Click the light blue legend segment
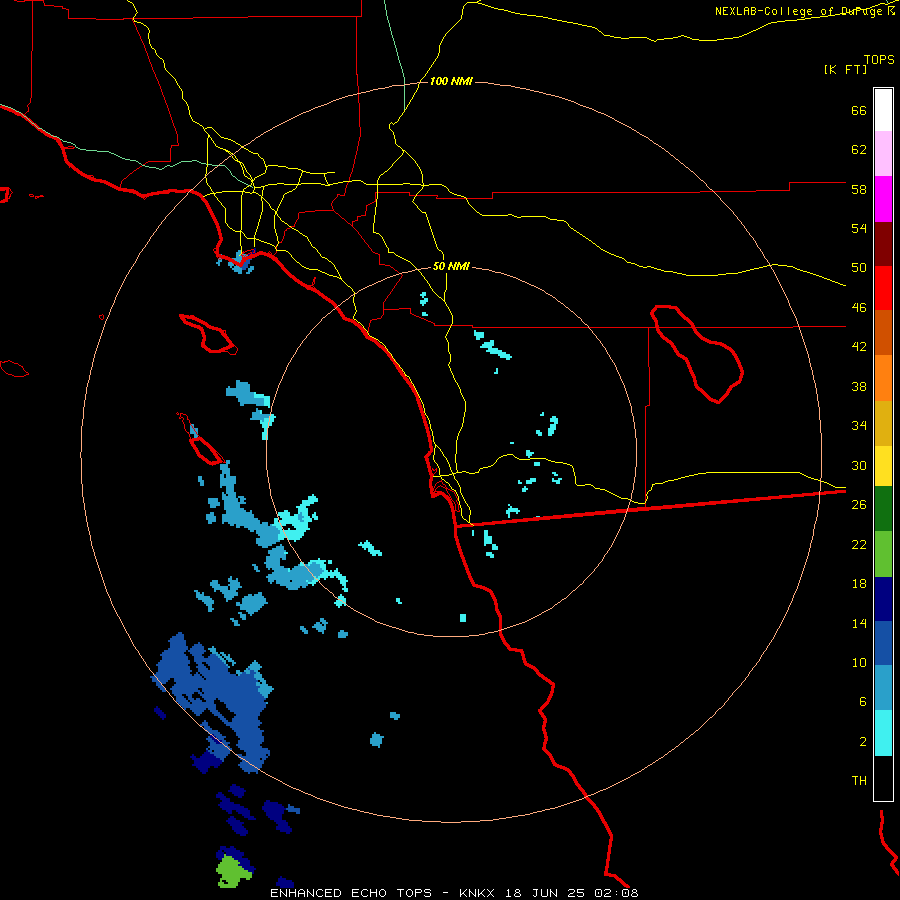The height and width of the screenshot is (900, 900). [x=883, y=688]
